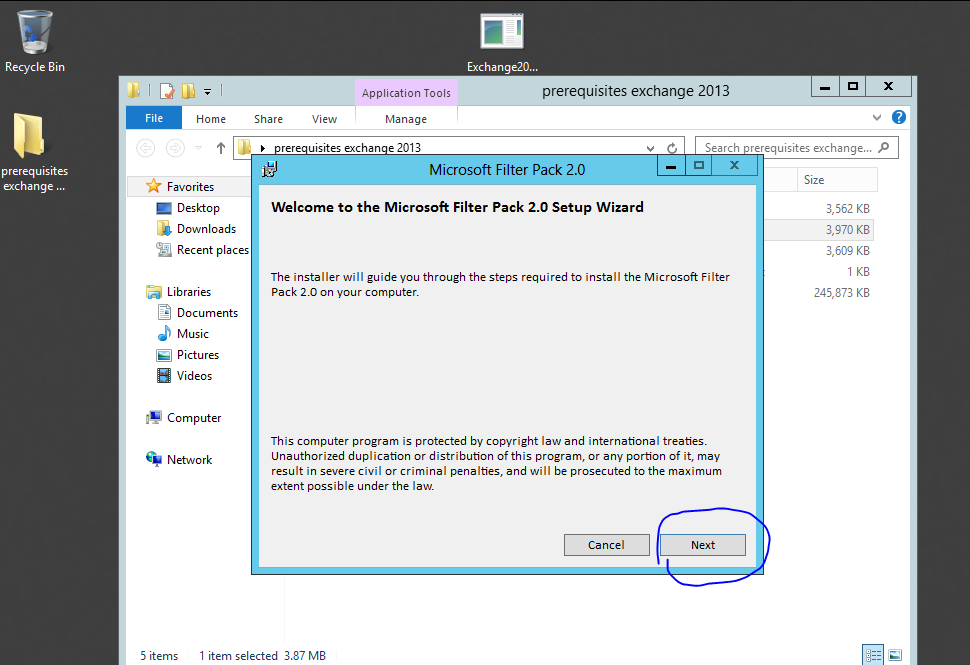Refresh the folder with the refresh icon
The width and height of the screenshot is (970, 665).
(x=672, y=148)
